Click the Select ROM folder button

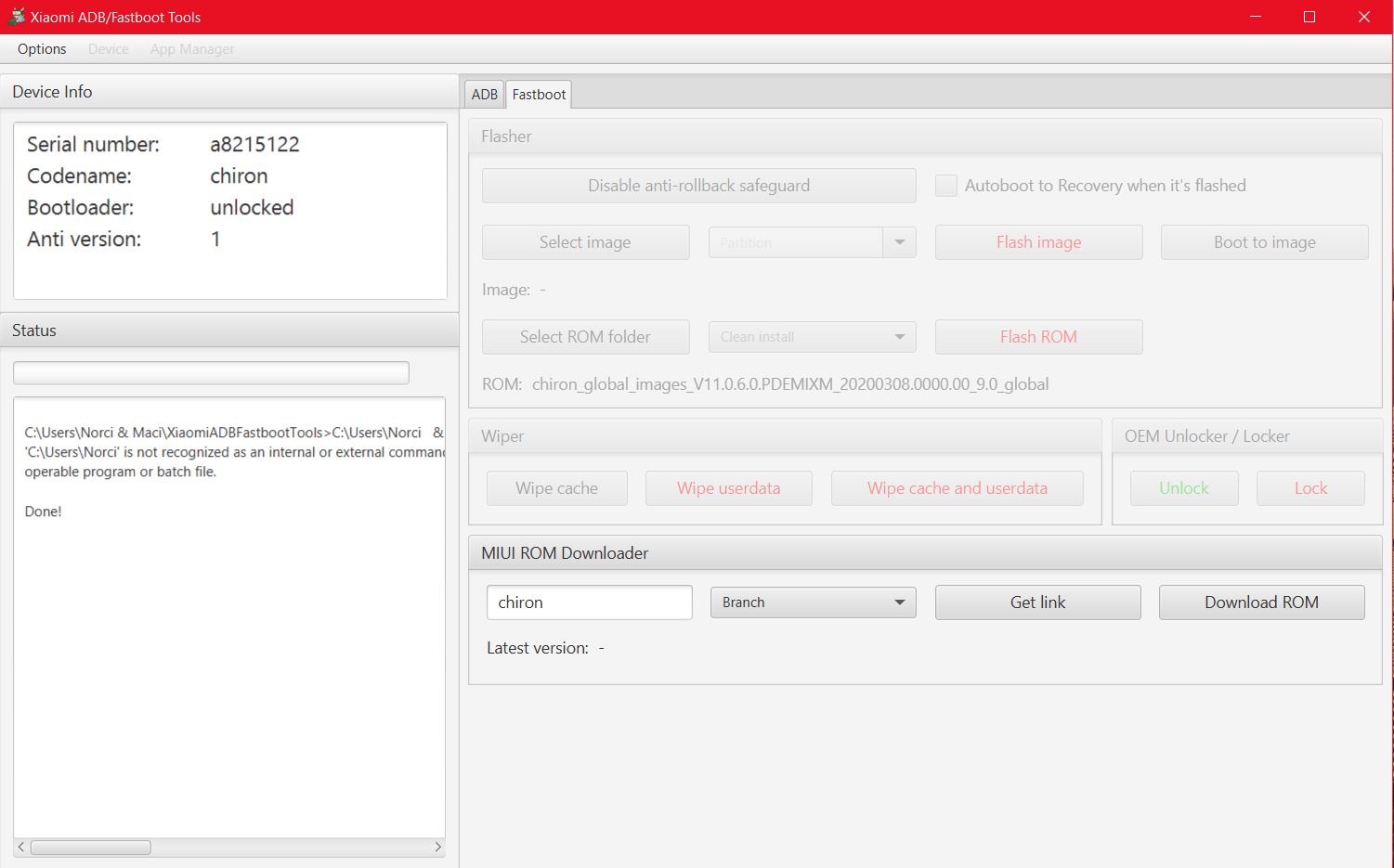pyautogui.click(x=585, y=337)
